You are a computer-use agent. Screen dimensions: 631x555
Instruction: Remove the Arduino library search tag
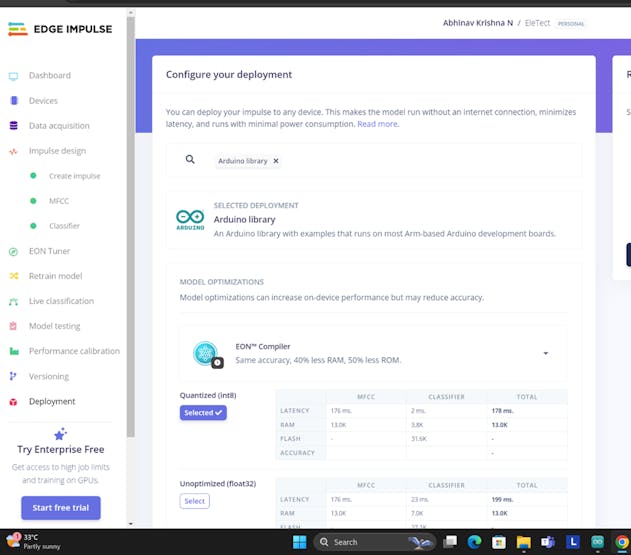point(276,161)
